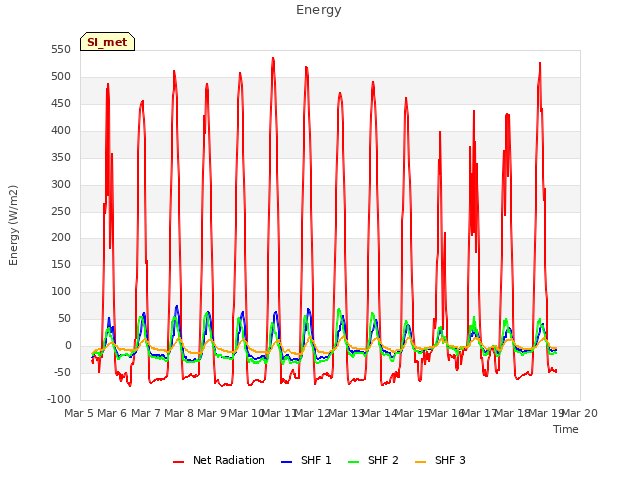The width and height of the screenshot is (640, 480).
Task: Click the SI_met label tag
Action: coord(107,42)
